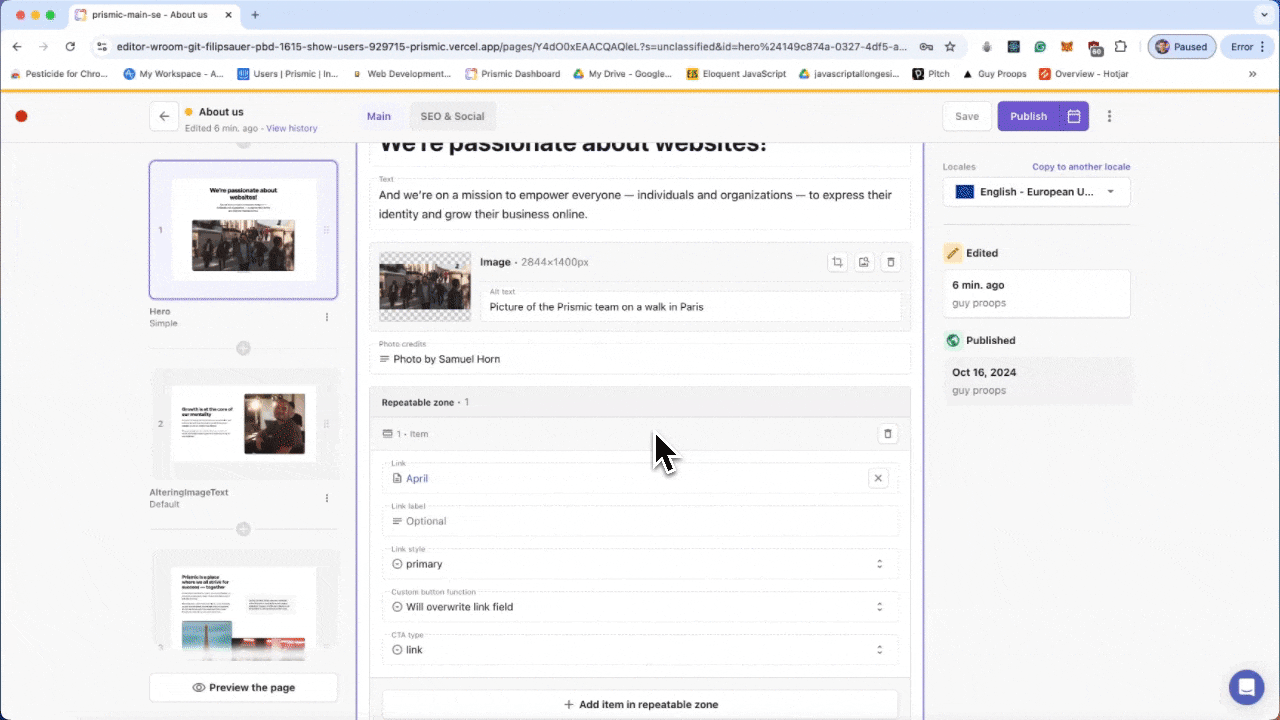Open the schedule calendar next to Publish
The image size is (1280, 720).
1074,116
